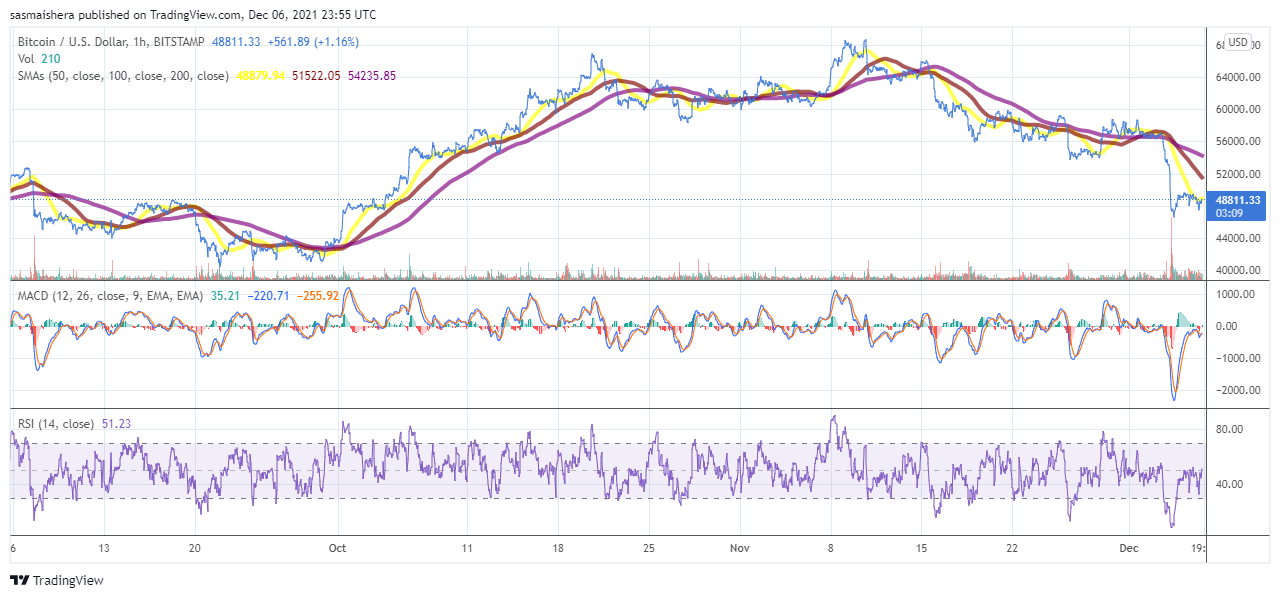Click the RSI axis label 40.00

coord(1229,485)
